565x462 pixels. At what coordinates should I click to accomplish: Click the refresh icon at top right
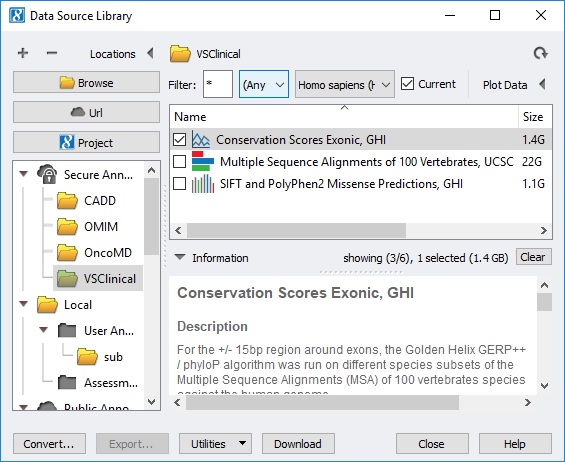point(540,53)
